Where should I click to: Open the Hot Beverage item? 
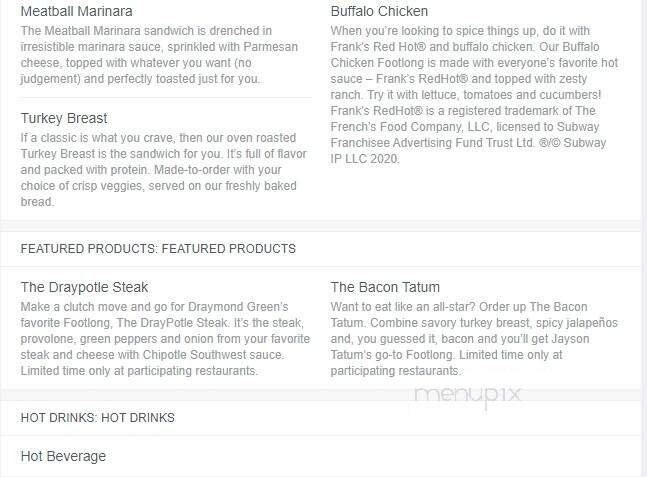click(x=63, y=456)
